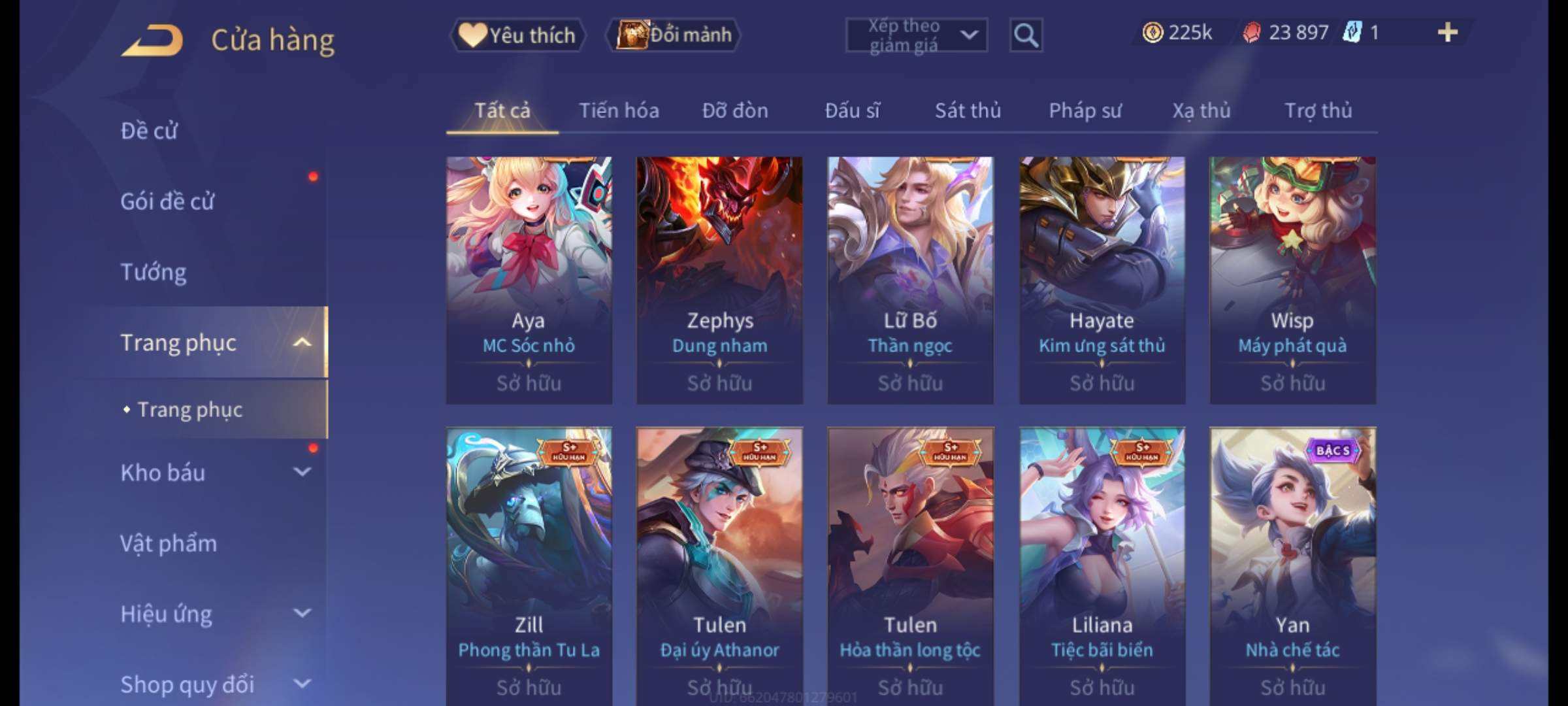Expand the Shop quy đổi section
This screenshot has width=1568, height=706.
coord(302,684)
